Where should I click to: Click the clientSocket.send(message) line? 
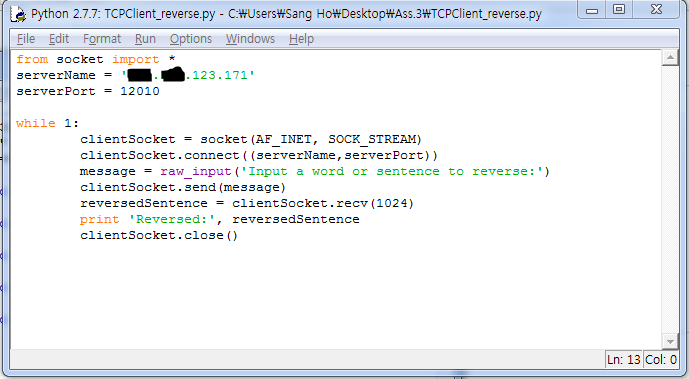tap(183, 188)
